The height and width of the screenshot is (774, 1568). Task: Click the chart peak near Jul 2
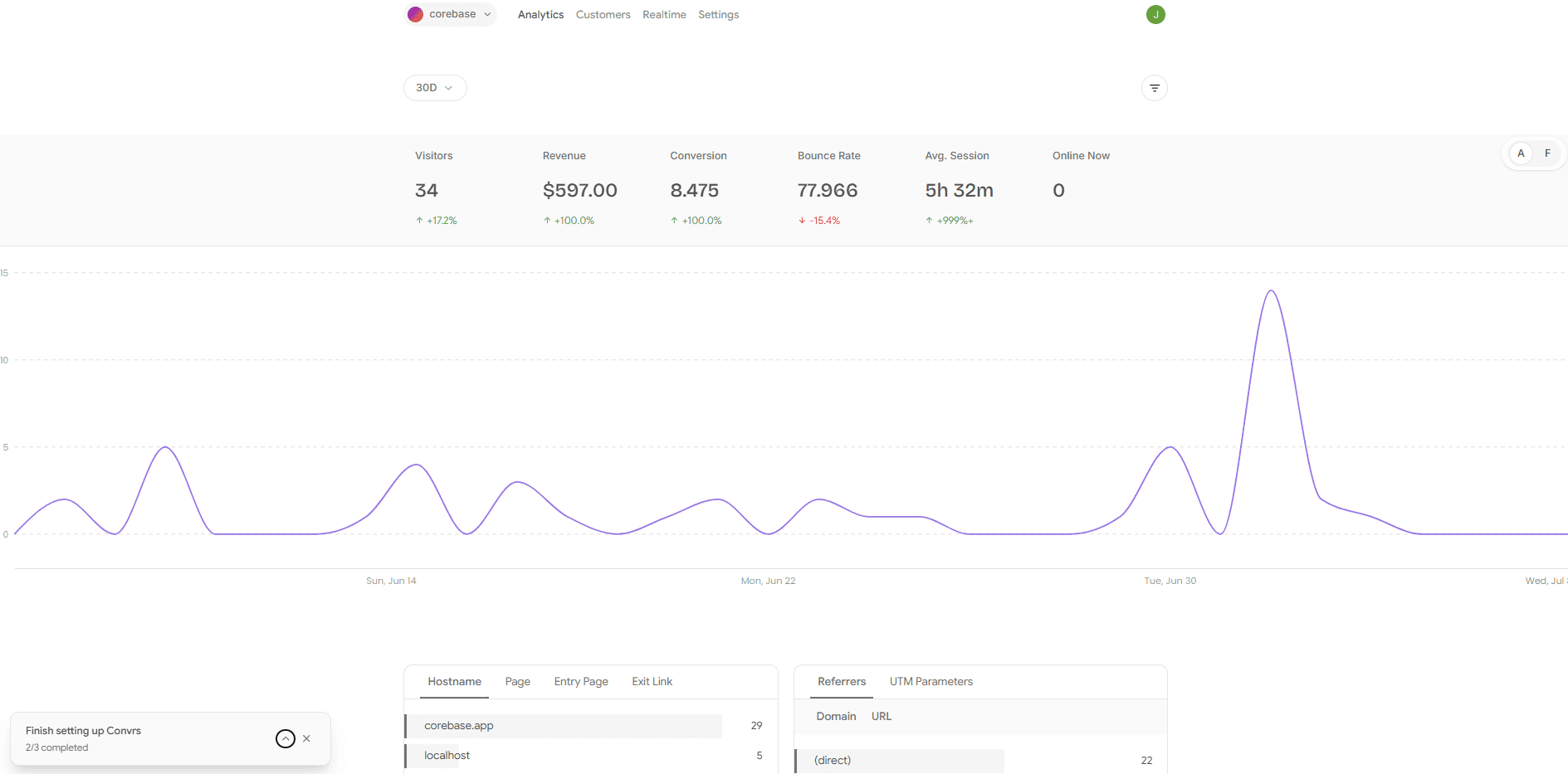coord(1271,291)
